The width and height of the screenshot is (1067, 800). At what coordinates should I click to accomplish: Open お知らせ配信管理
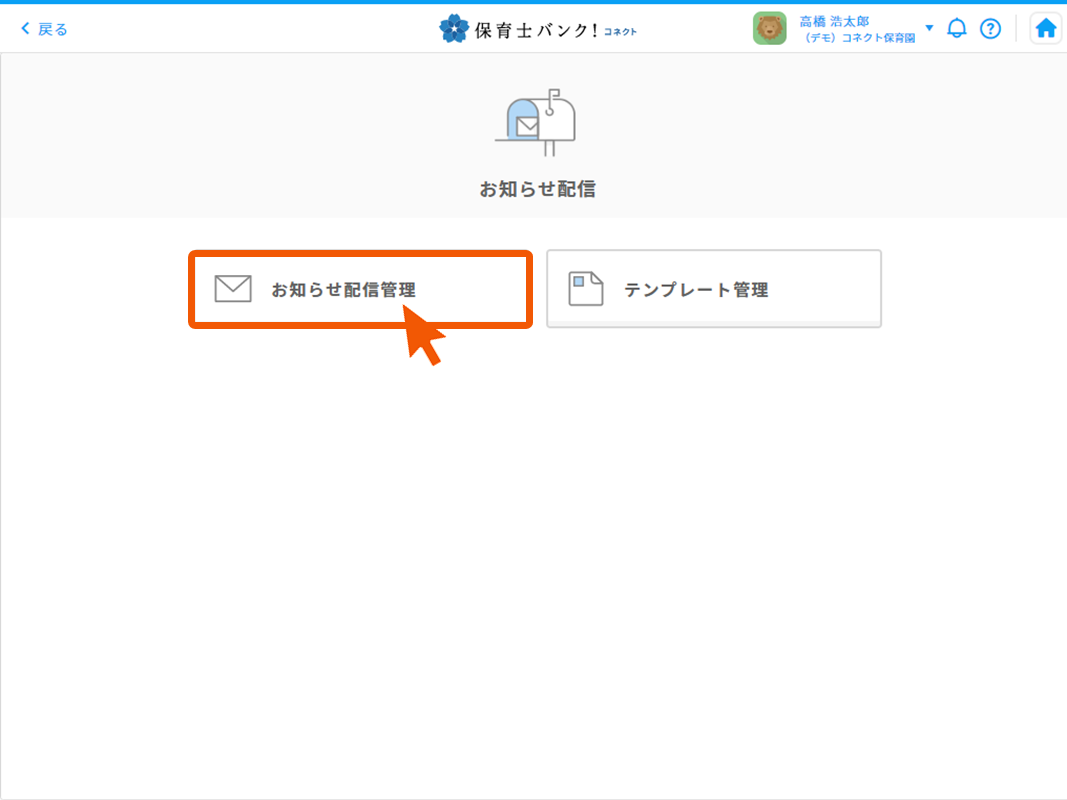tap(343, 290)
